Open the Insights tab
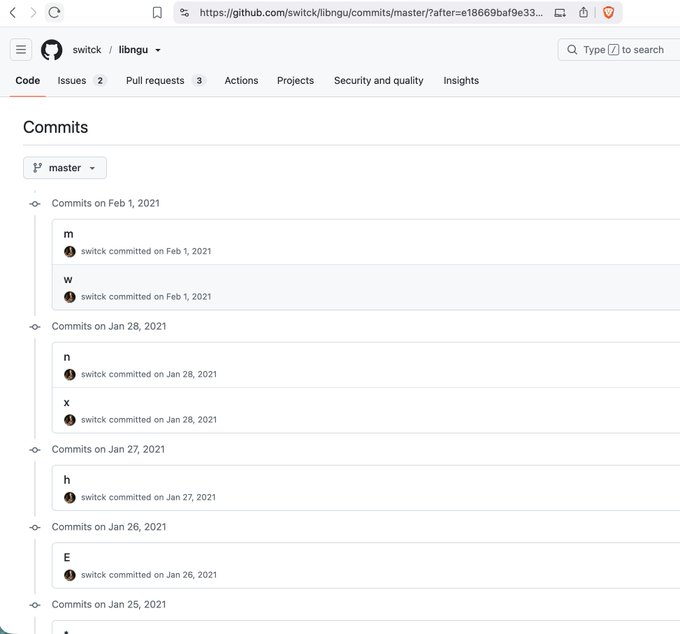This screenshot has height=634, width=680. tap(461, 81)
